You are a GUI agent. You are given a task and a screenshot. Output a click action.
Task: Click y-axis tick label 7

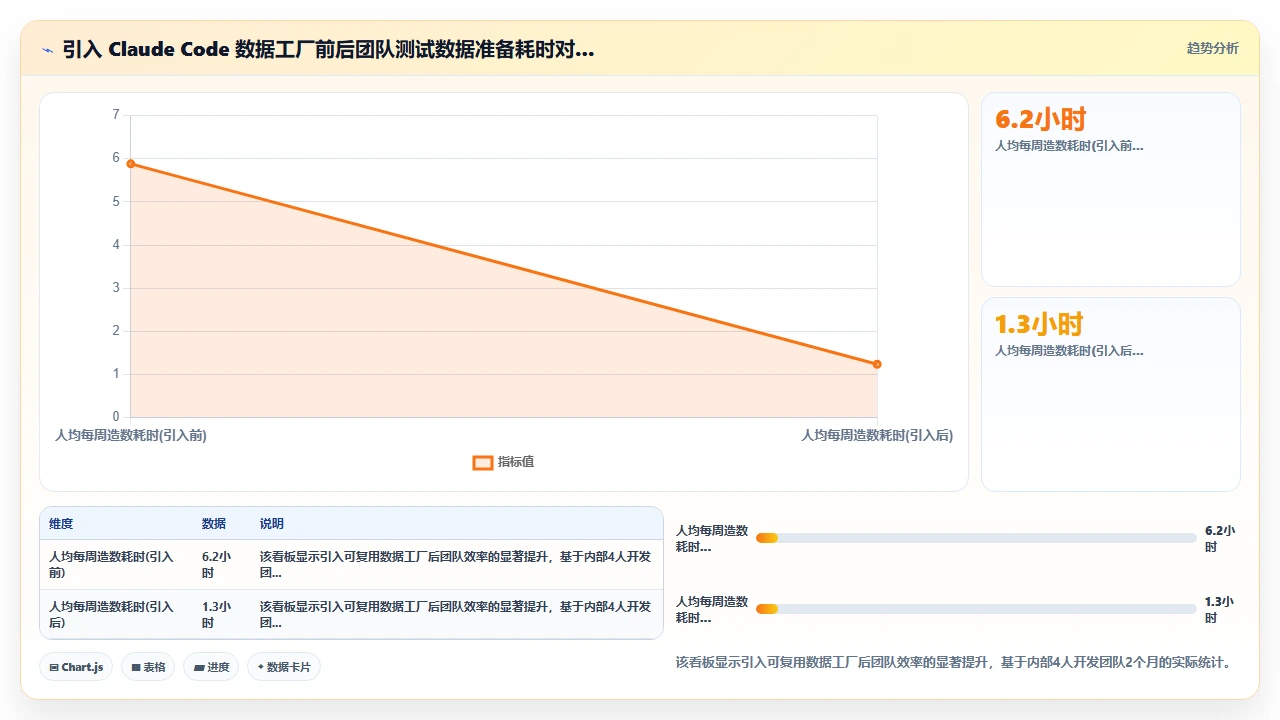tap(116, 115)
